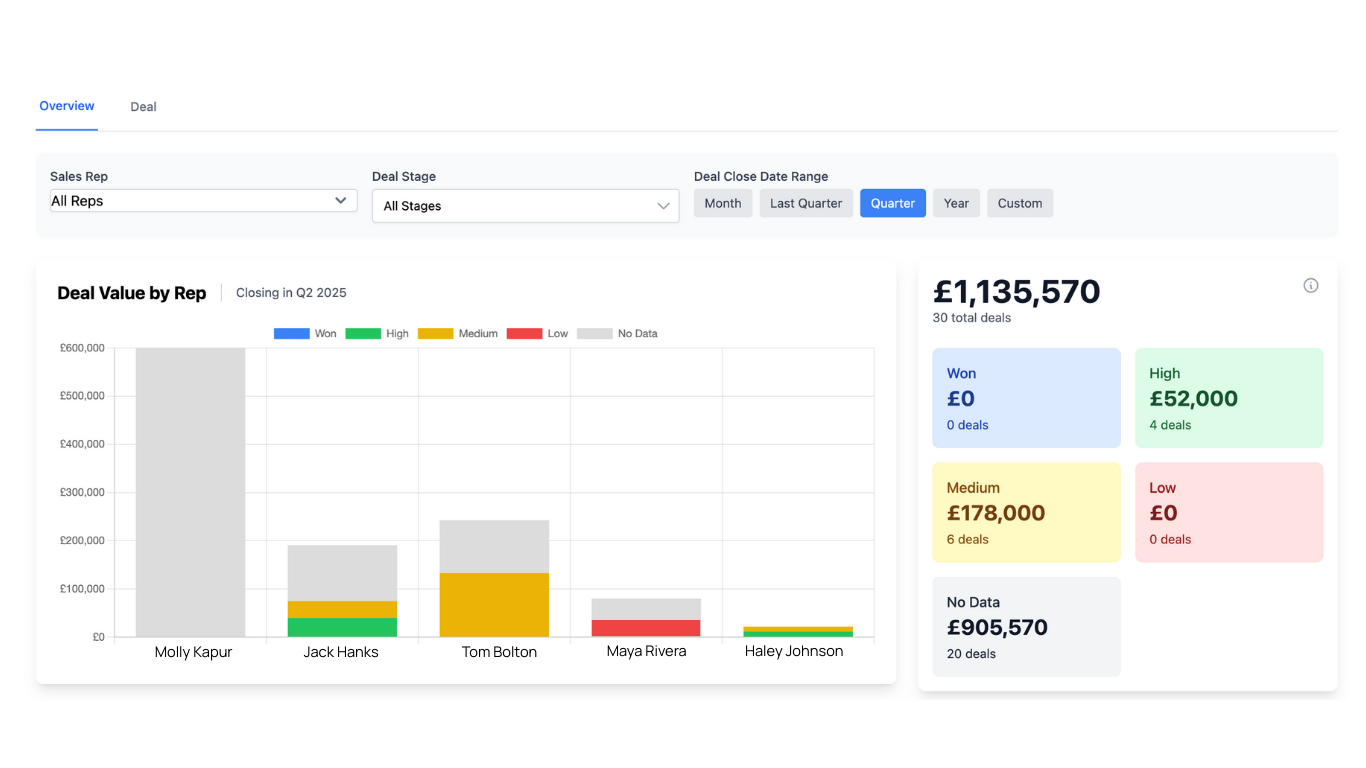Screen dimensions: 1366x768
Task: Click the Tom Bolton axis label
Action: click(x=499, y=652)
